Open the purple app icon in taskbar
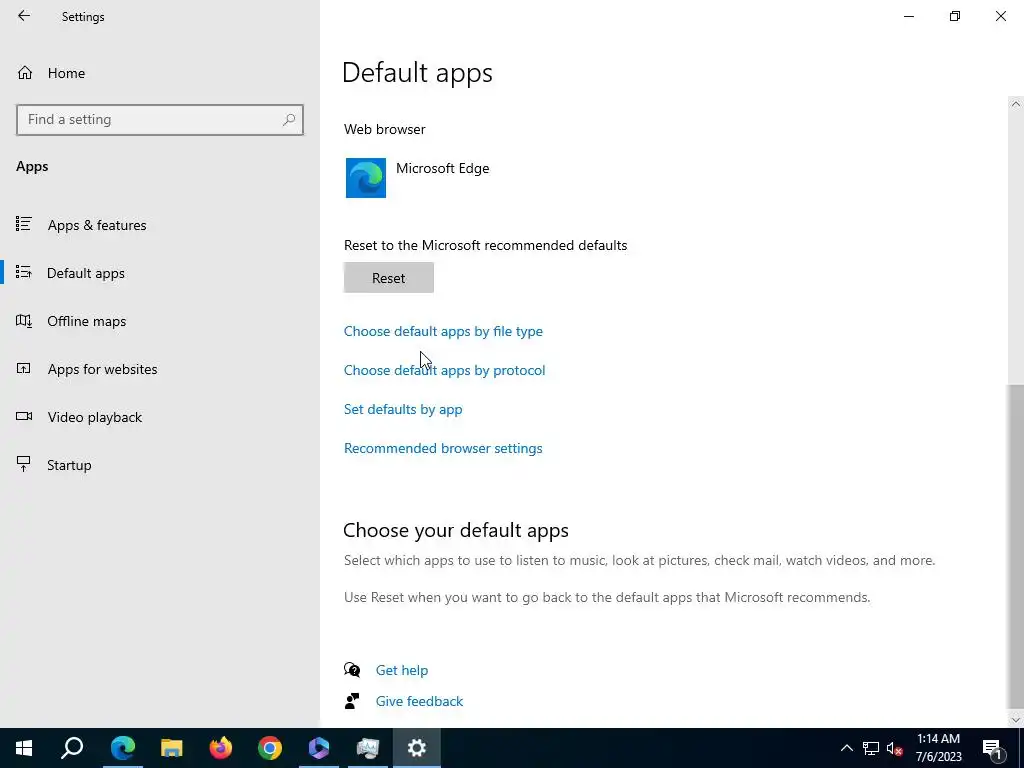 point(319,748)
